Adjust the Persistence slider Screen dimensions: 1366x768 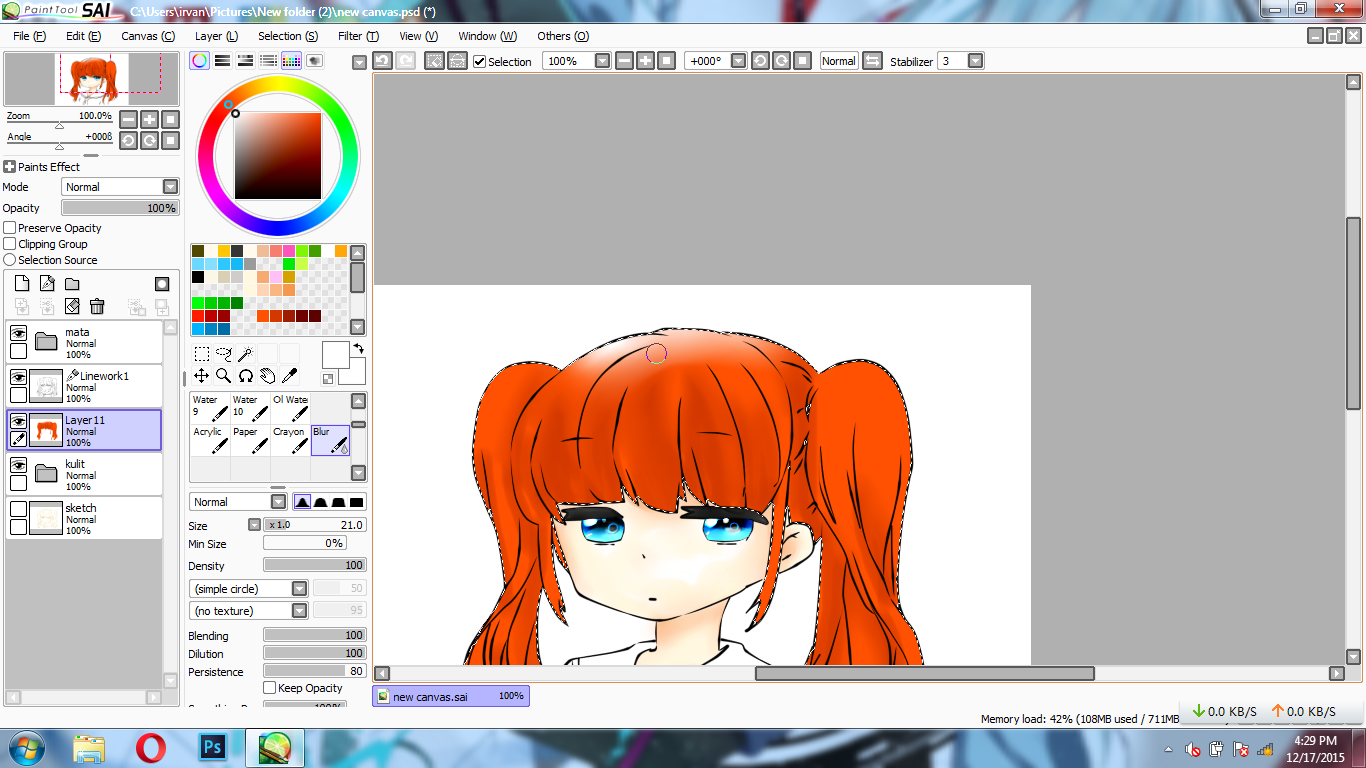pyautogui.click(x=315, y=671)
